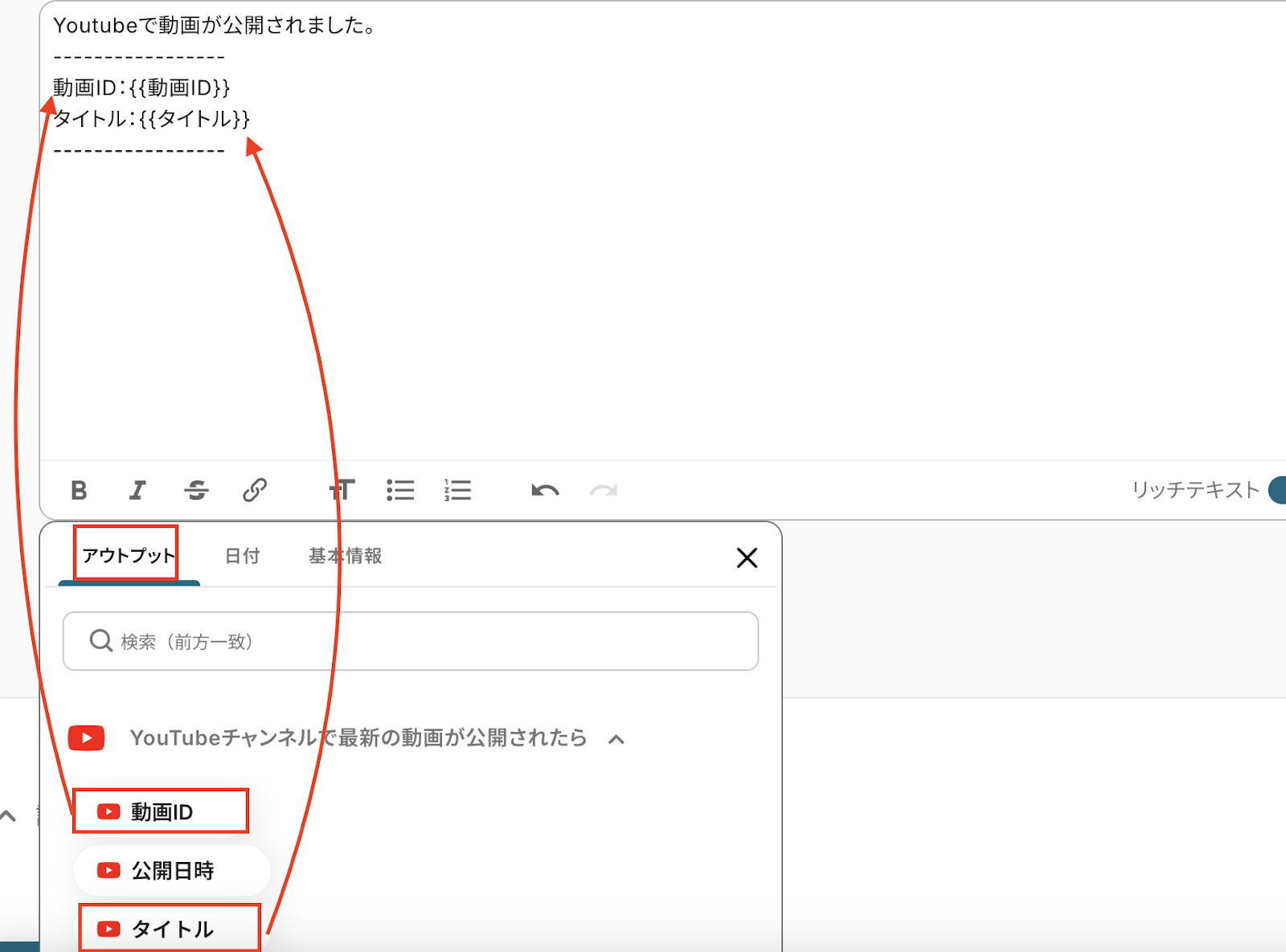Viewport: 1286px width, 952px height.
Task: Insert the 動画ID output chip
Action: (x=161, y=811)
